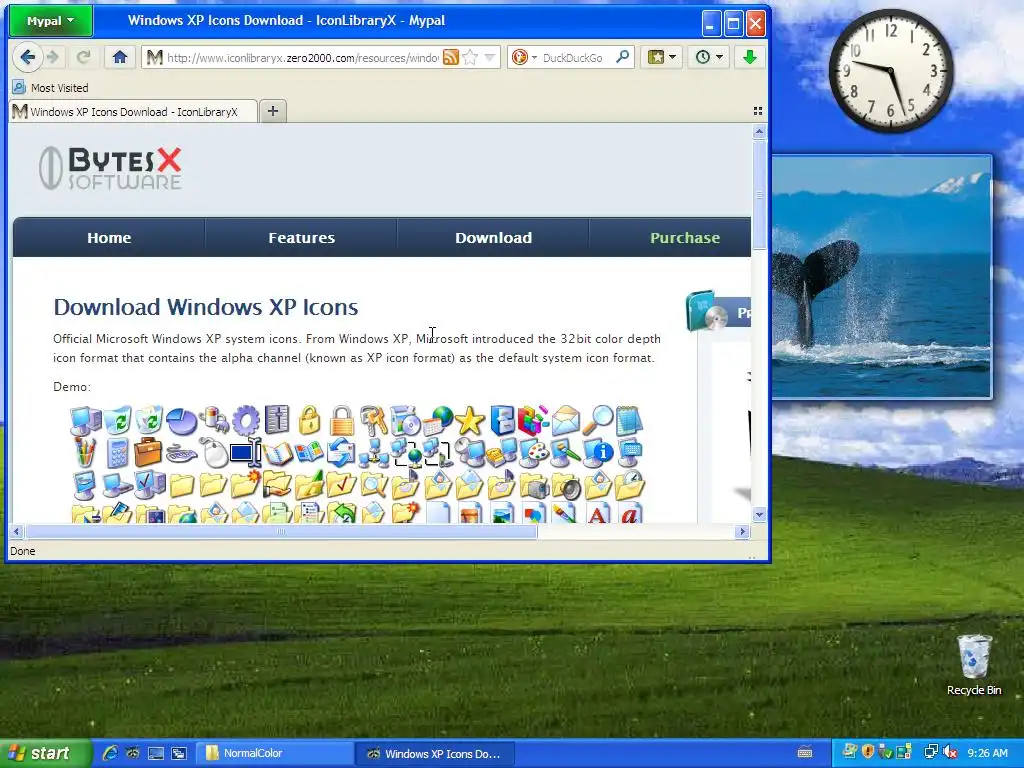Click the keys demo icon
This screenshot has width=1024, height=768.
374,421
